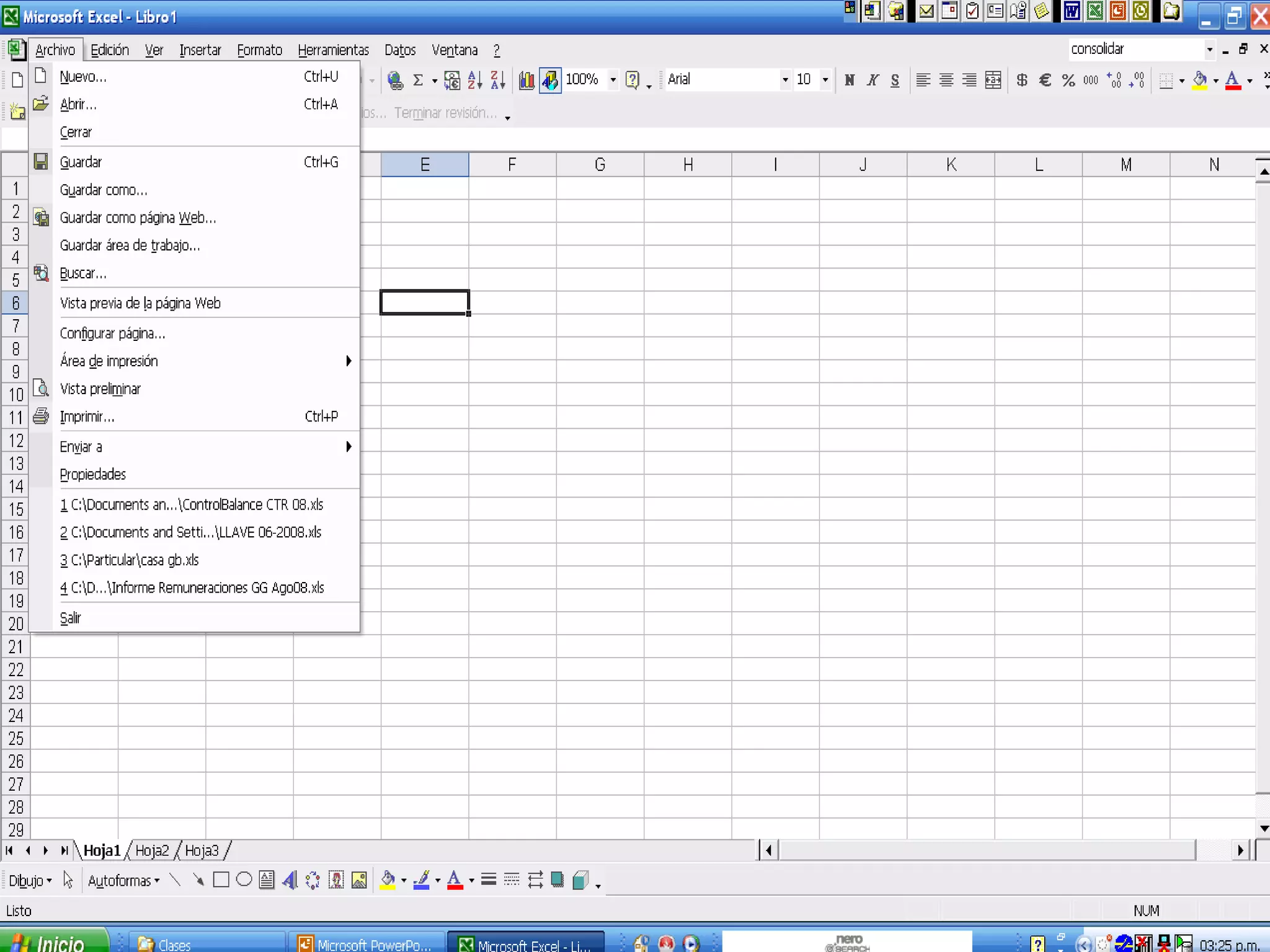Apply Percent Style formatting
This screenshot has width=1270, height=952.
click(1068, 80)
